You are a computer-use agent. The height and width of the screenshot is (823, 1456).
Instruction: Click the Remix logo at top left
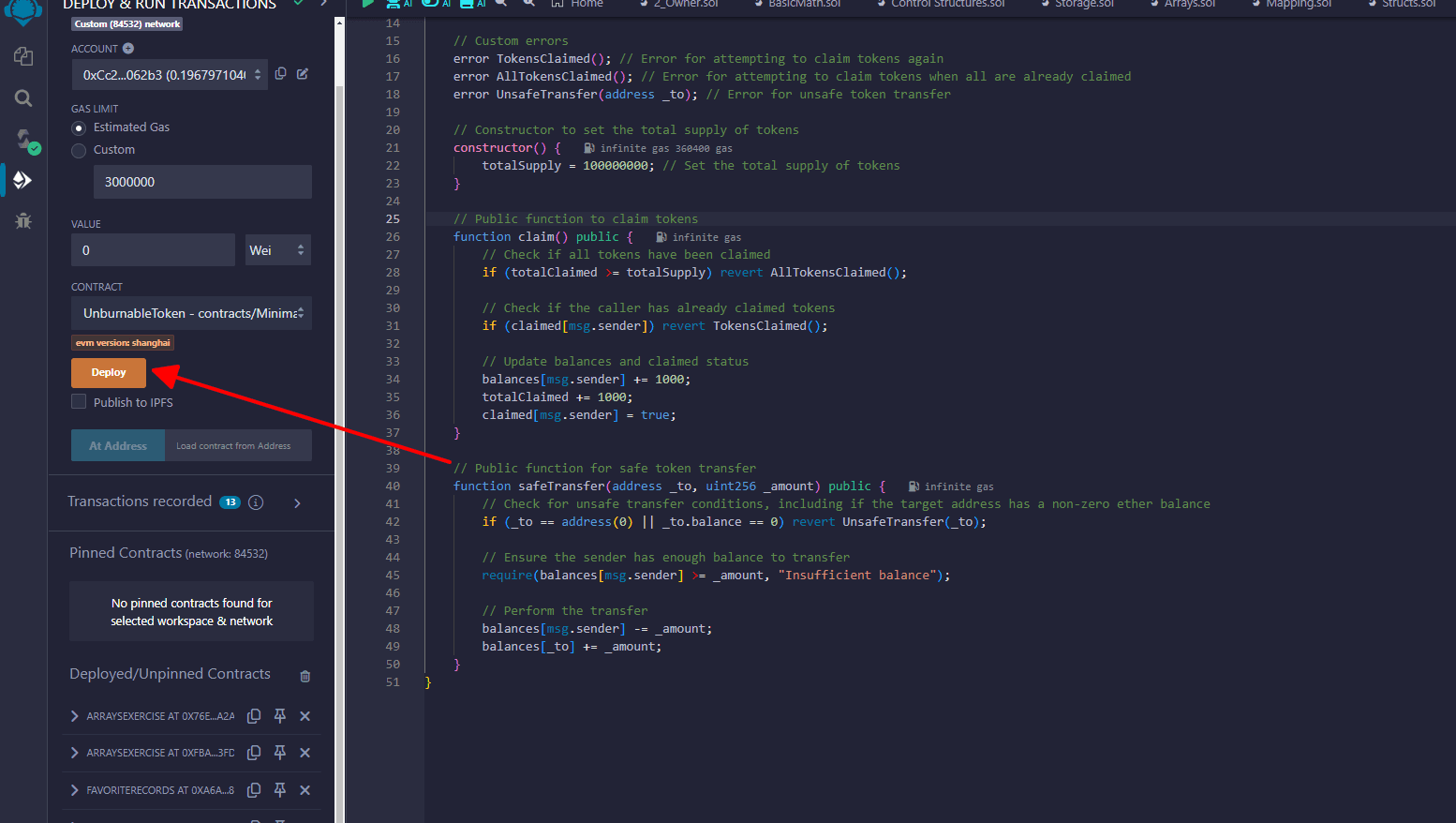pyautogui.click(x=23, y=11)
